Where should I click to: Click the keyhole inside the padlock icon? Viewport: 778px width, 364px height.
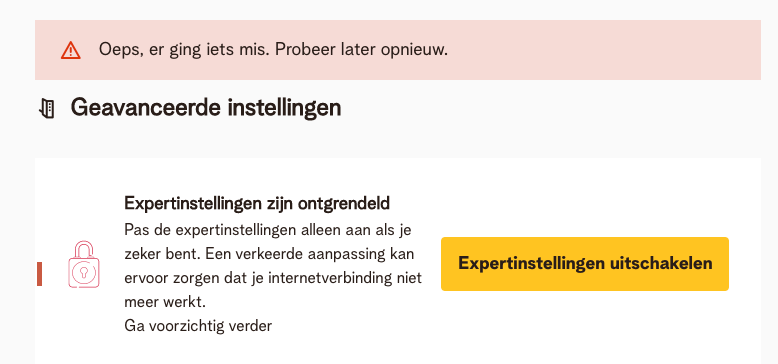83,272
